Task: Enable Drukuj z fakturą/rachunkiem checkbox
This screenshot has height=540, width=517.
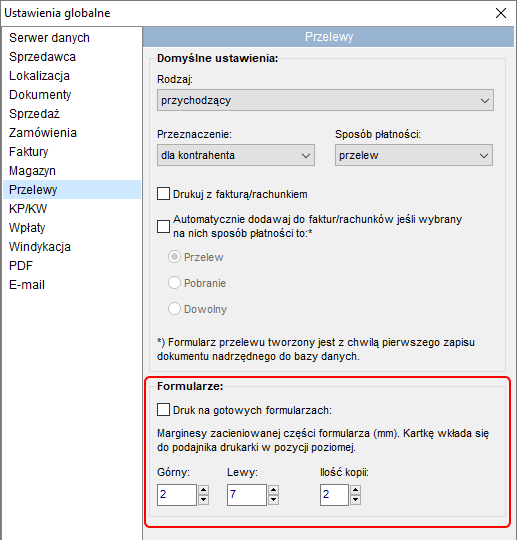Action: pos(163,194)
